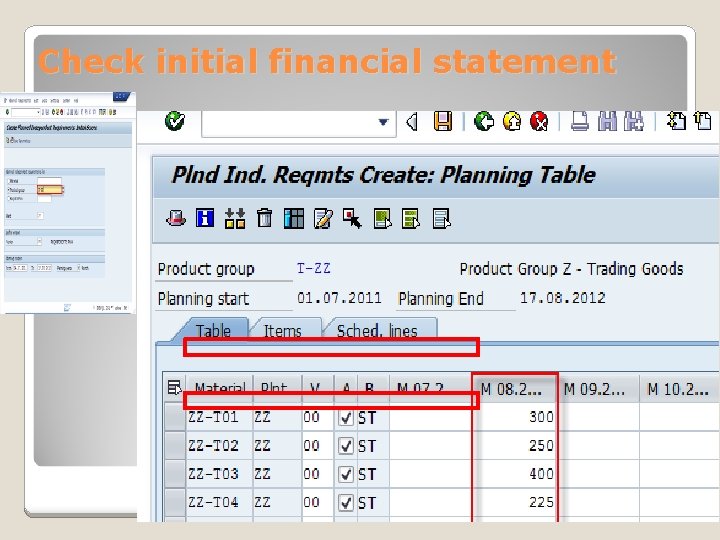The image size is (720, 540).
Task: Click the ST unit cell for ZZ-T03
Action: [373, 474]
